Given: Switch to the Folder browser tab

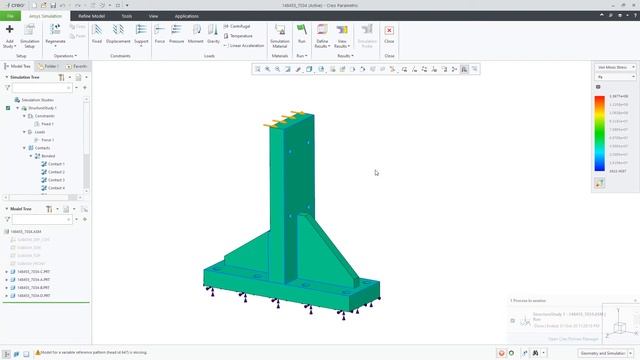Looking at the screenshot, I should 47,67.
